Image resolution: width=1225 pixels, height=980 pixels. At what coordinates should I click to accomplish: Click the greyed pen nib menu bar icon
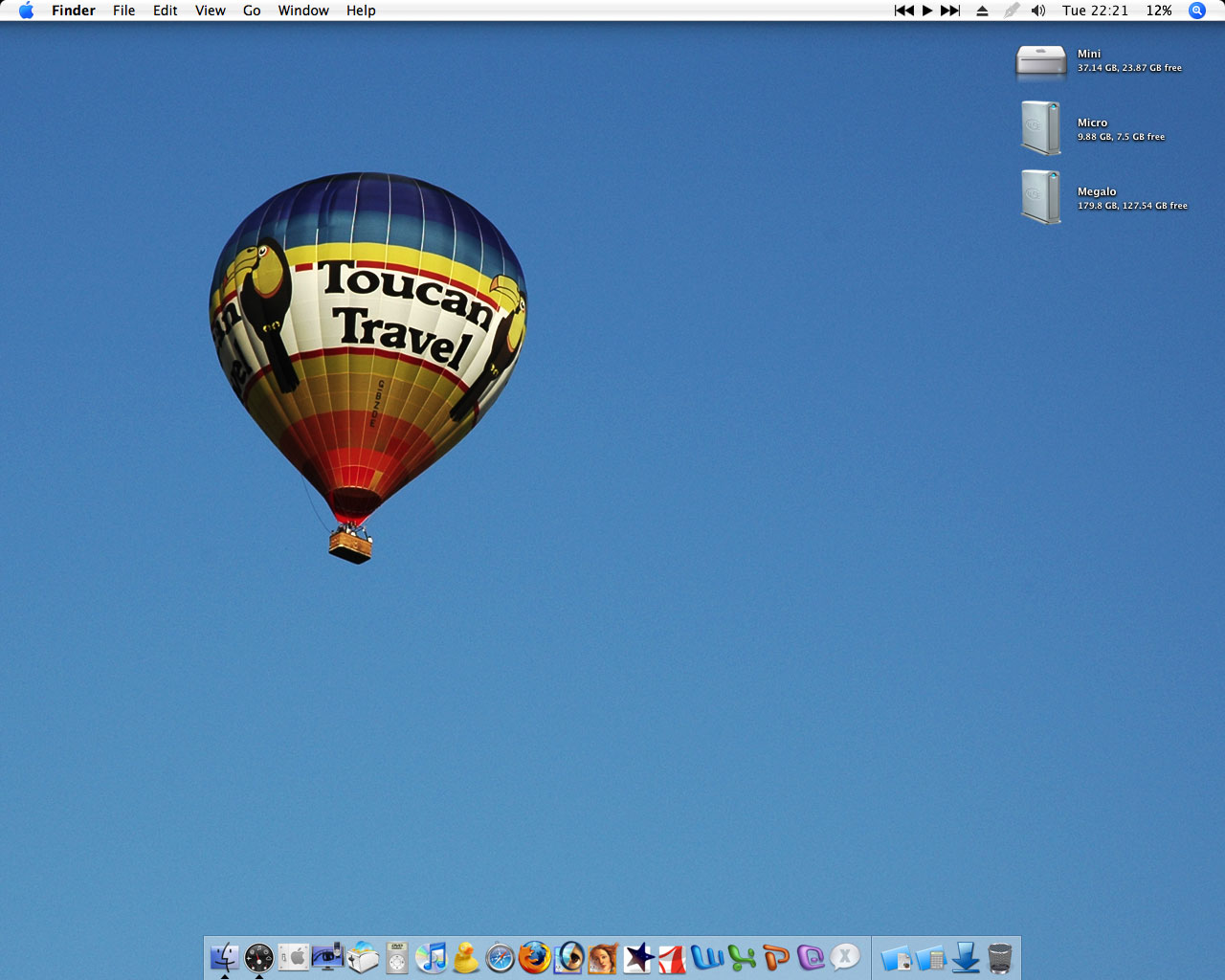point(1012,11)
